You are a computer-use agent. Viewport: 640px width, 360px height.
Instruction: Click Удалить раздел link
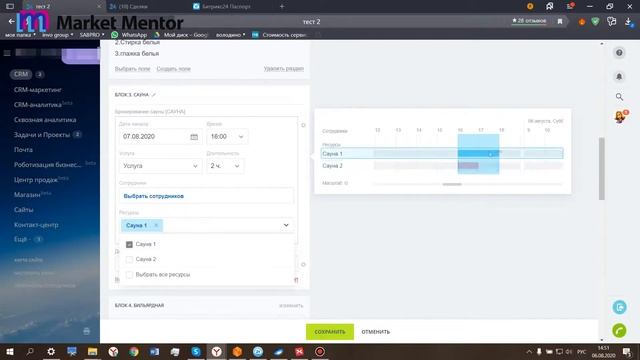point(284,69)
